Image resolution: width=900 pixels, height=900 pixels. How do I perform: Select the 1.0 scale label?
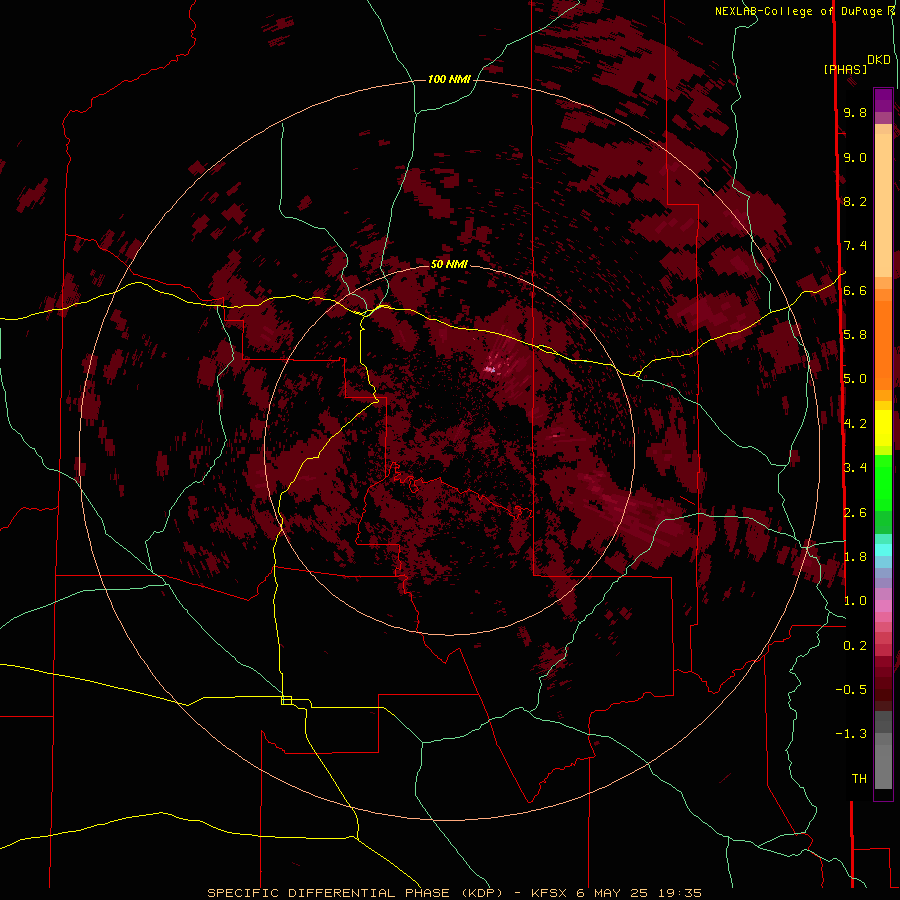point(855,601)
